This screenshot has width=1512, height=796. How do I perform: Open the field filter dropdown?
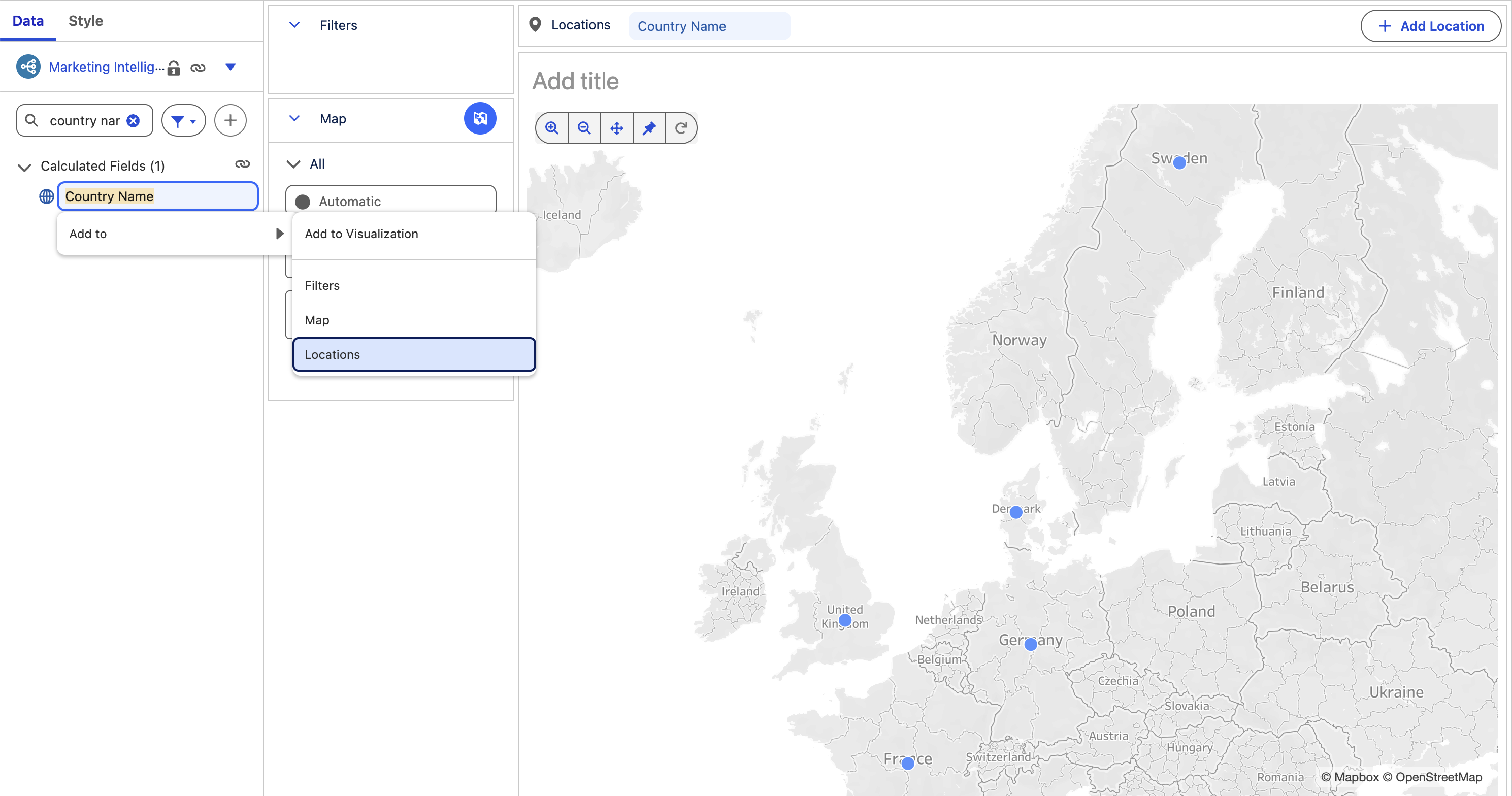[x=184, y=120]
